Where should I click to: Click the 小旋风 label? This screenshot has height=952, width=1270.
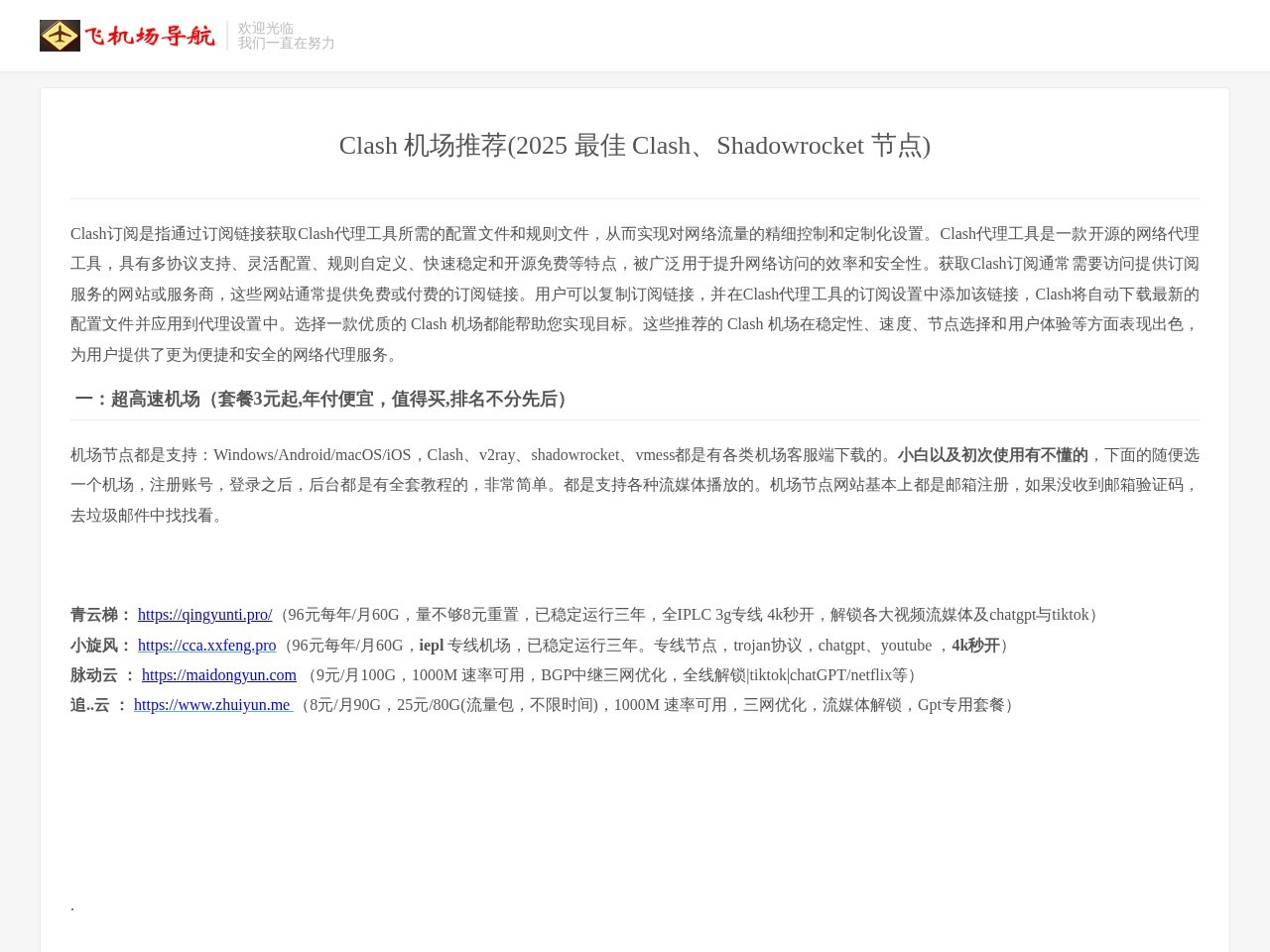pos(101,646)
